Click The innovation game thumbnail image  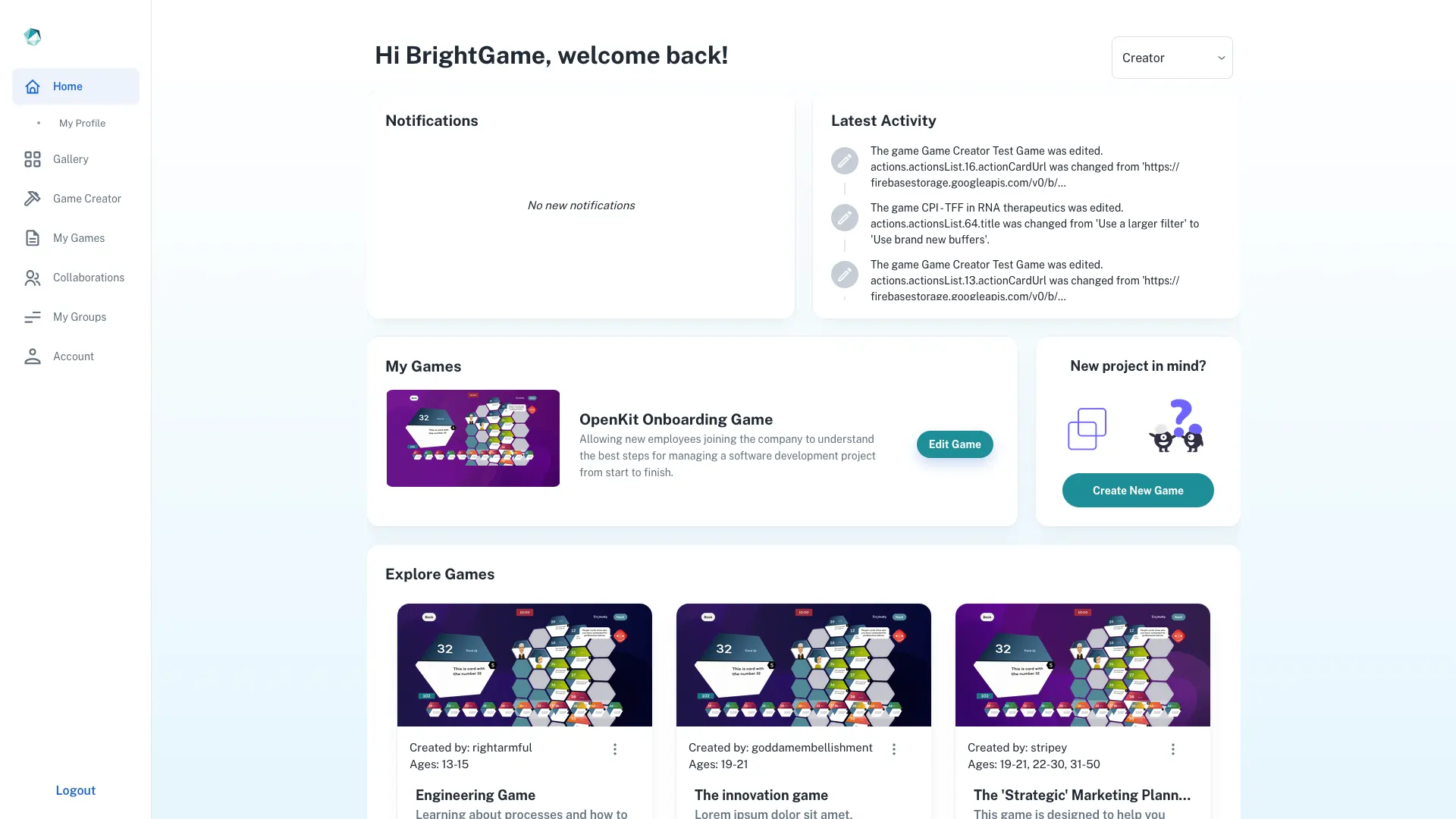[x=803, y=664]
